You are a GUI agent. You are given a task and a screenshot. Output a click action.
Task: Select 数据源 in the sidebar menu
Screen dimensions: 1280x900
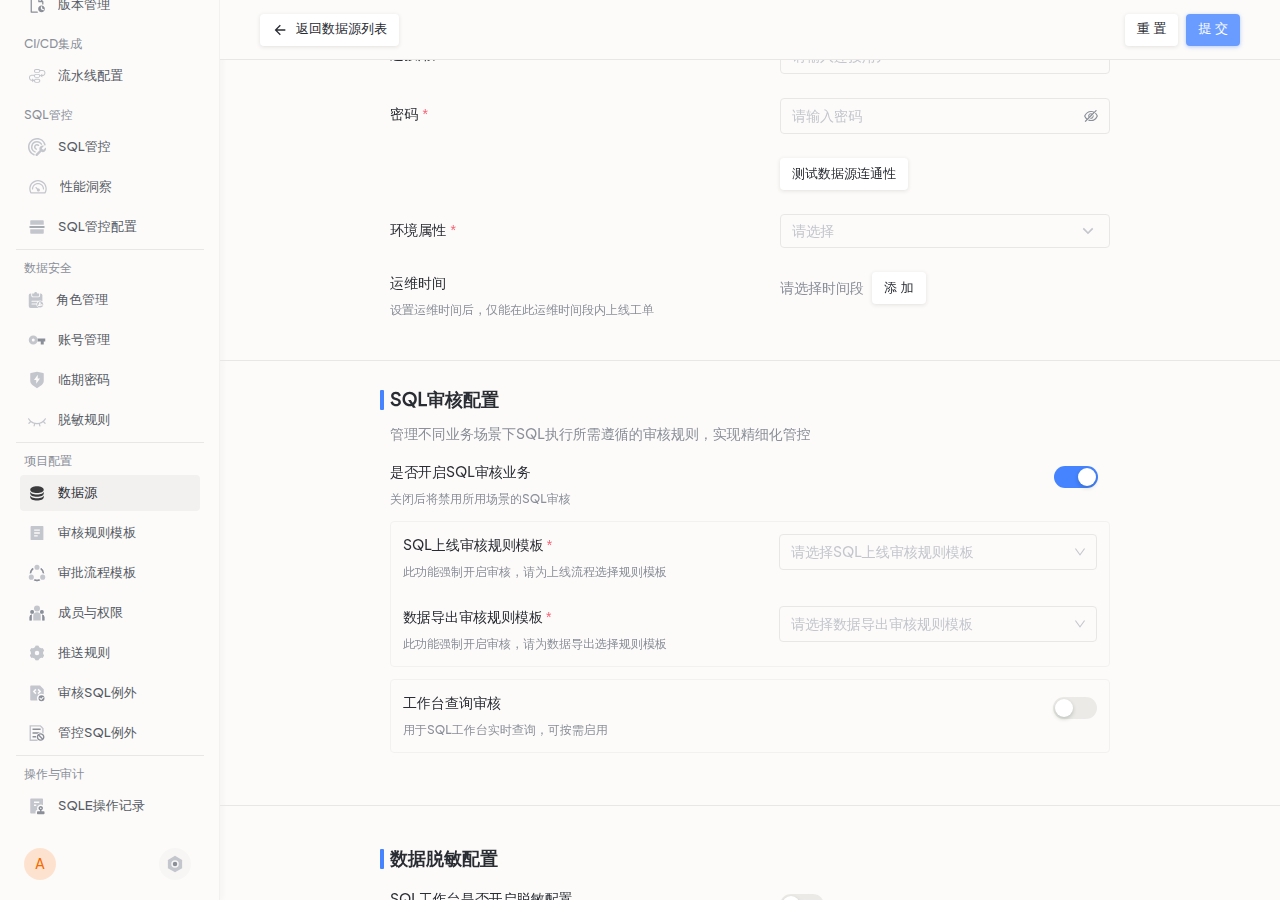click(78, 493)
